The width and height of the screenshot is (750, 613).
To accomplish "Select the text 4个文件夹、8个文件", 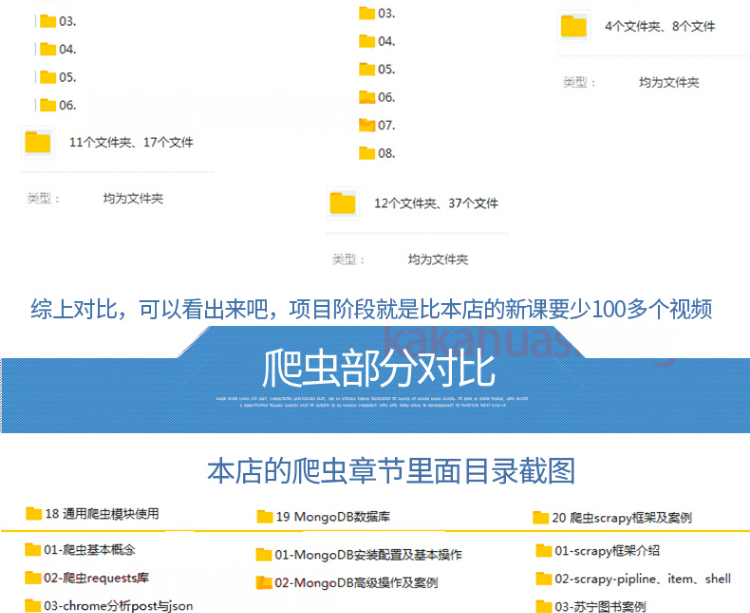I will 660,26.
